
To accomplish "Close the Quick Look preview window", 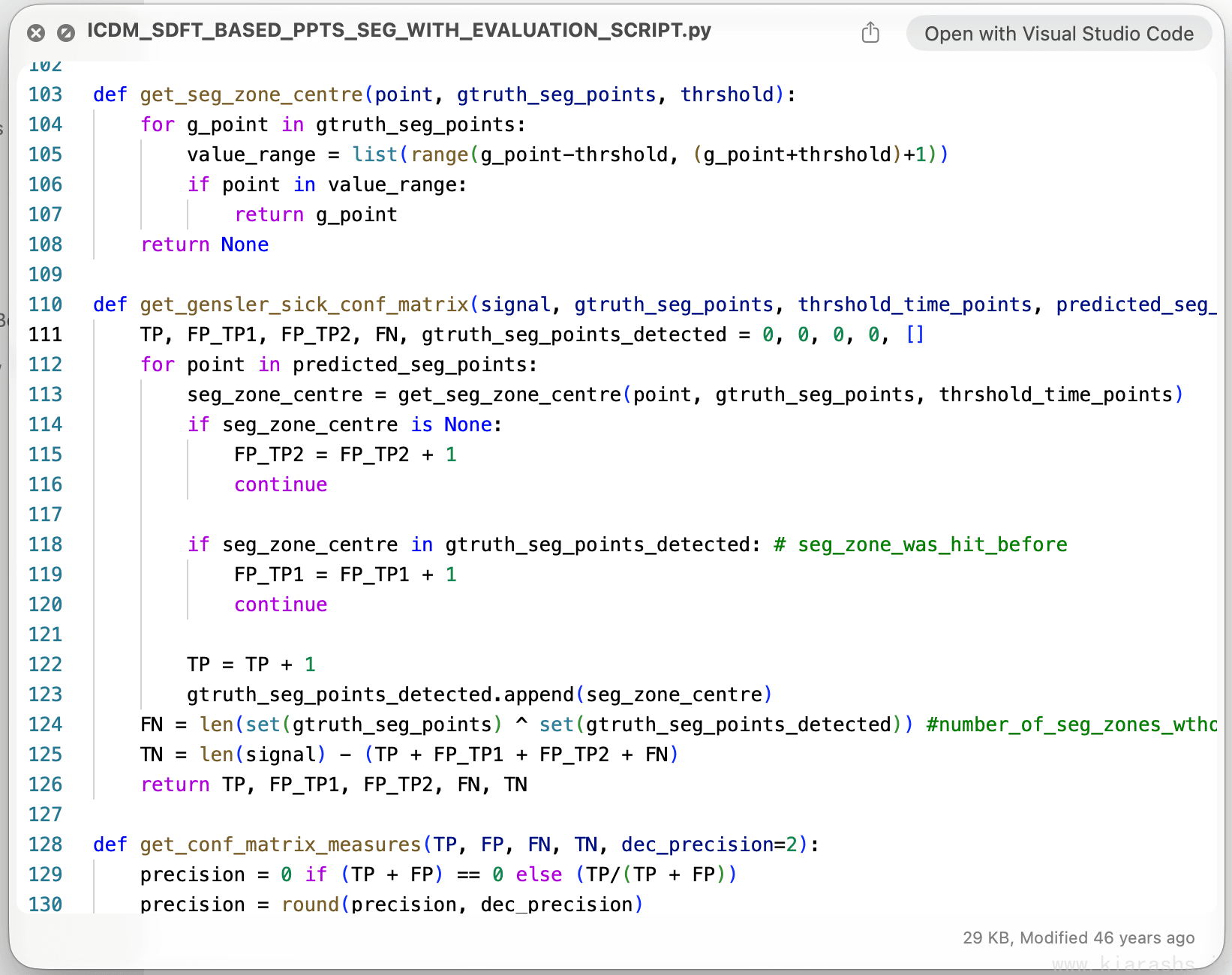I will click(x=35, y=33).
